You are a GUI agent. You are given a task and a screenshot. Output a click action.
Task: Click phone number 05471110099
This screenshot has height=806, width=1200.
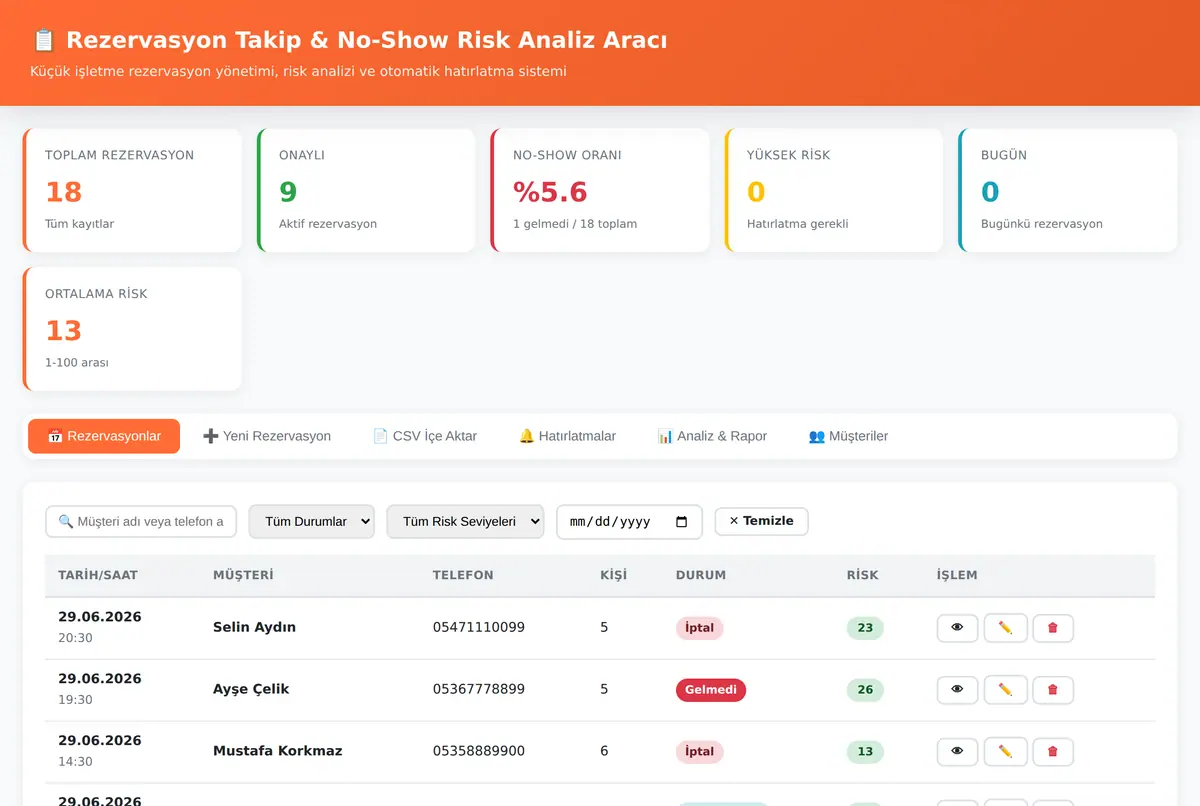point(479,628)
